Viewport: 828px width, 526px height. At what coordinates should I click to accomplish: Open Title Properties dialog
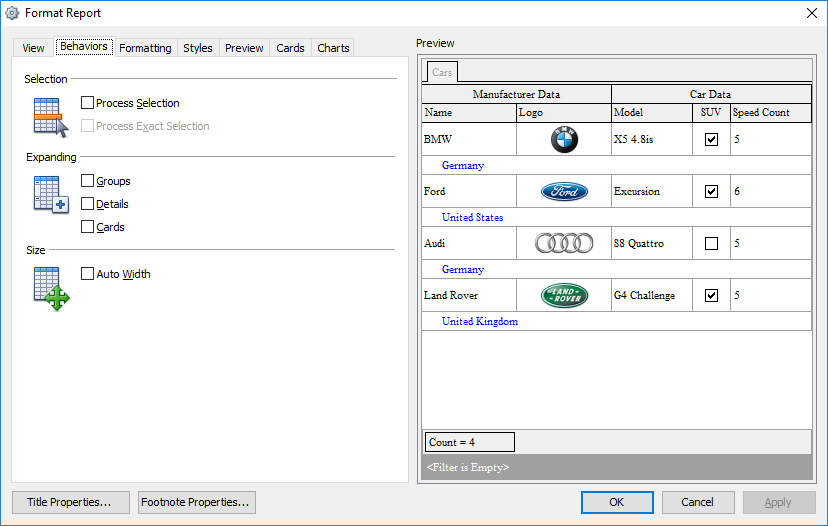(x=70, y=502)
